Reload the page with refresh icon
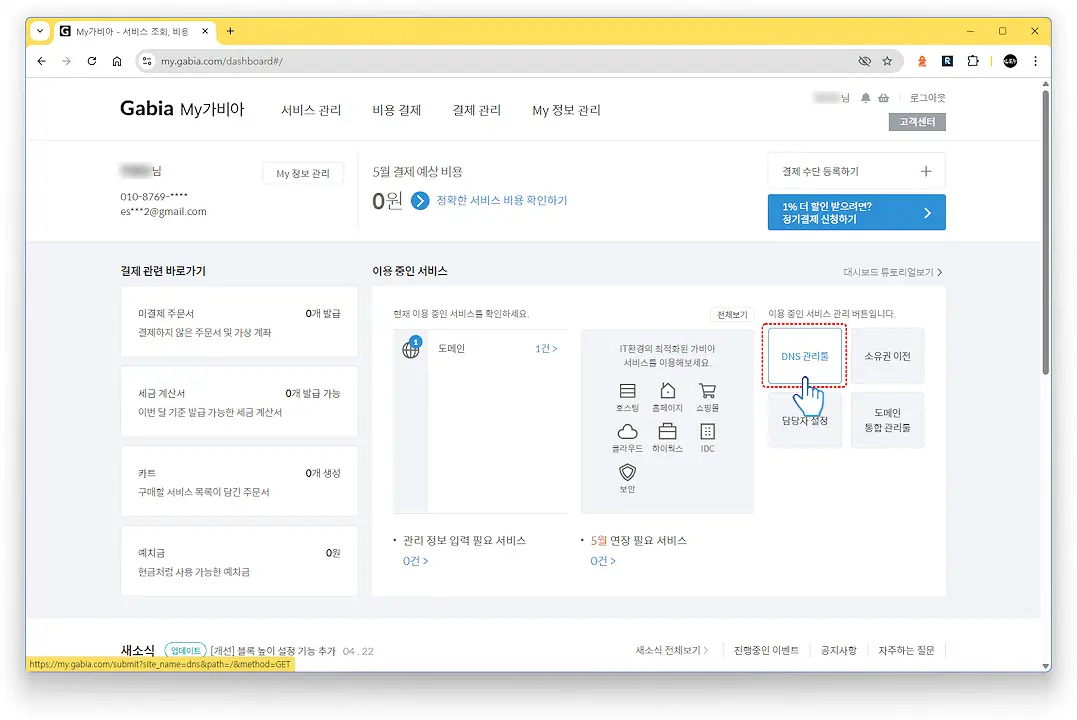Screen dimensions: 1077x720 (91, 61)
